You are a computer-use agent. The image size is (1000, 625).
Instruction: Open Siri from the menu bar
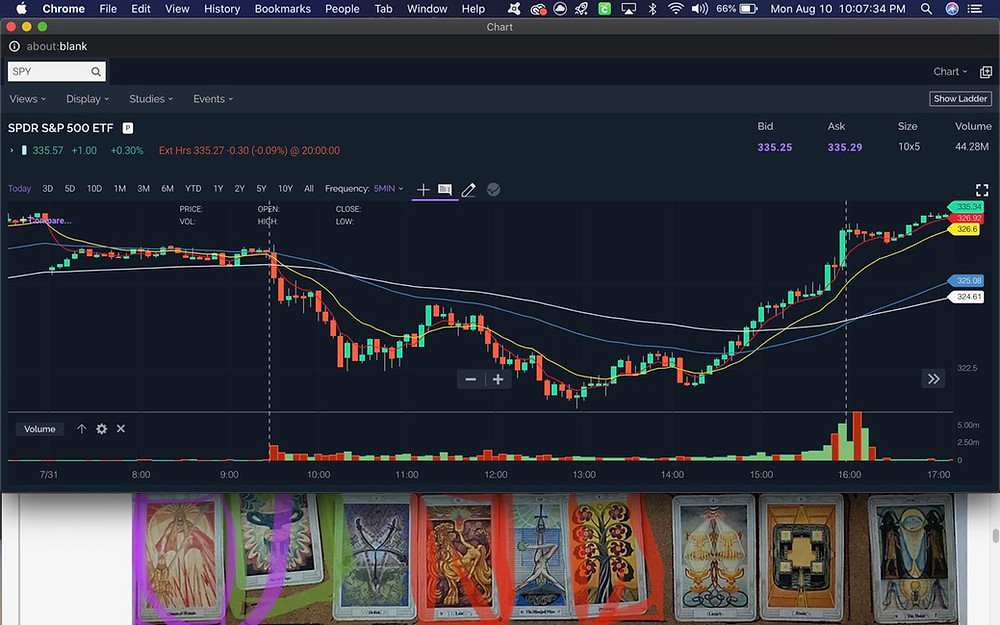(952, 9)
